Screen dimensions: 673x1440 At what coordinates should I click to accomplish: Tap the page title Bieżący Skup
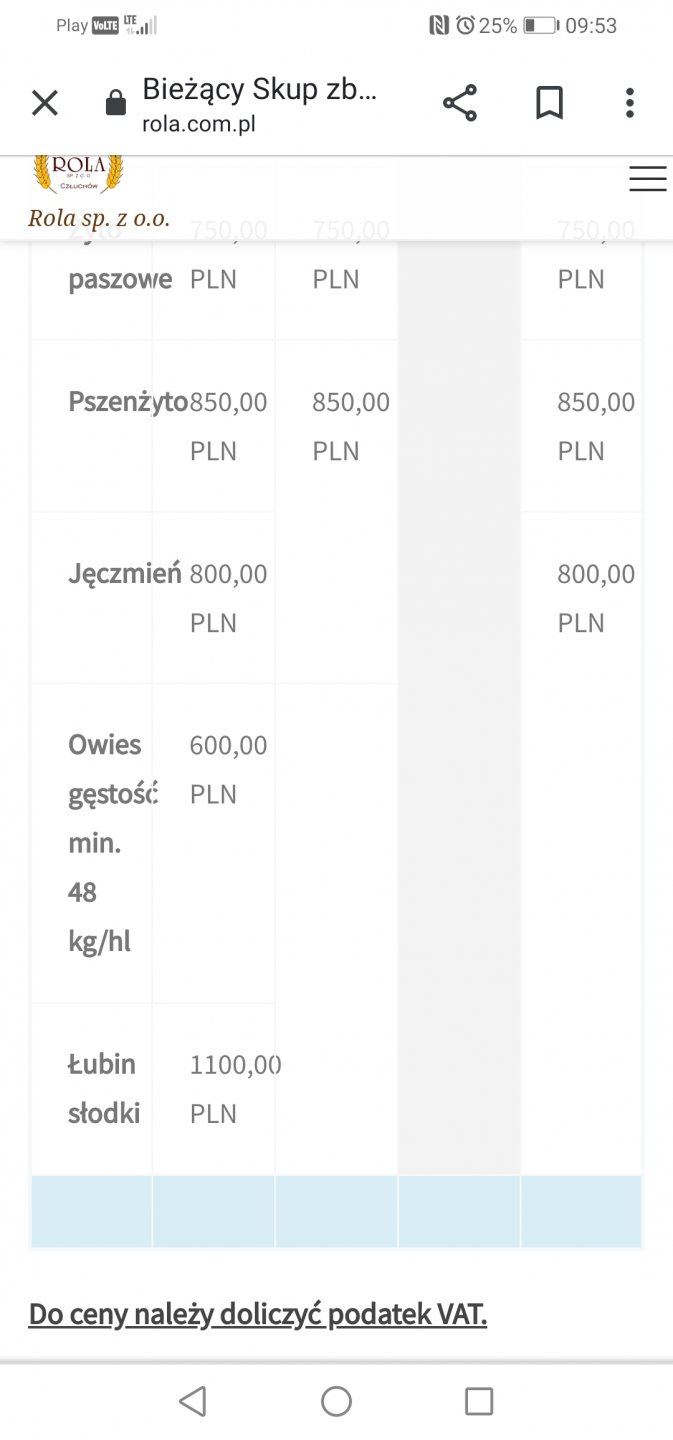point(260,89)
